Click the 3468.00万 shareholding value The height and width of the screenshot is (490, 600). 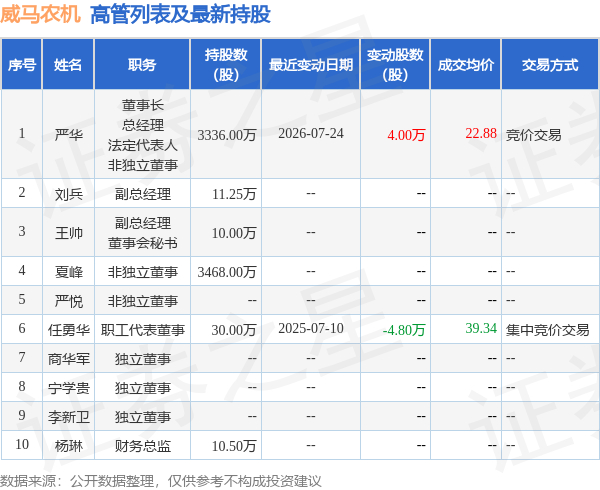(227, 272)
